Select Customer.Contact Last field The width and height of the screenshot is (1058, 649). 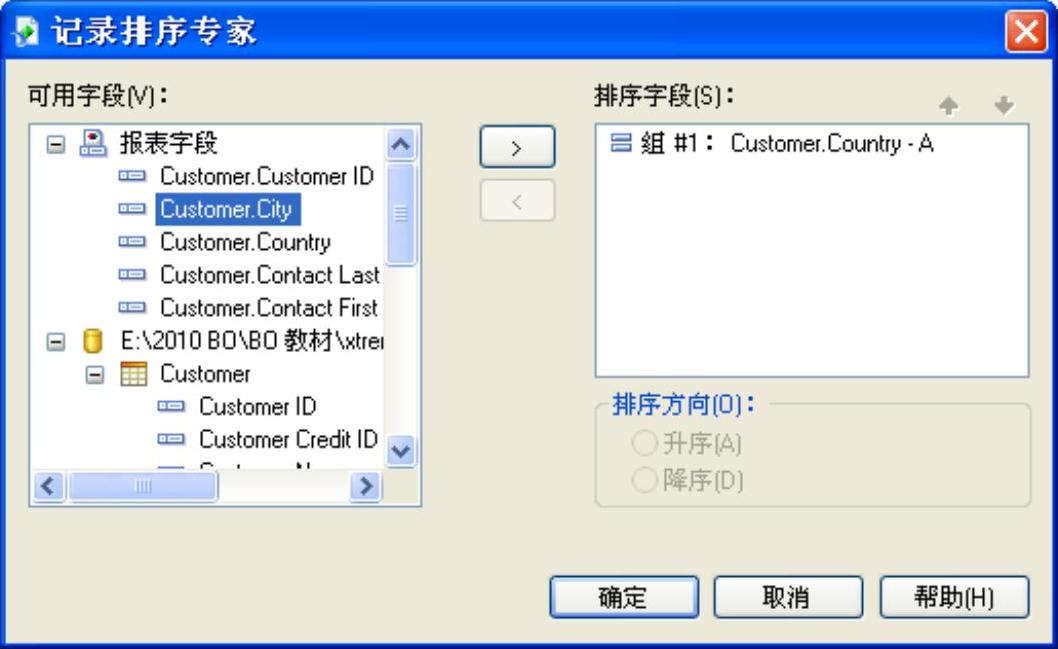270,275
